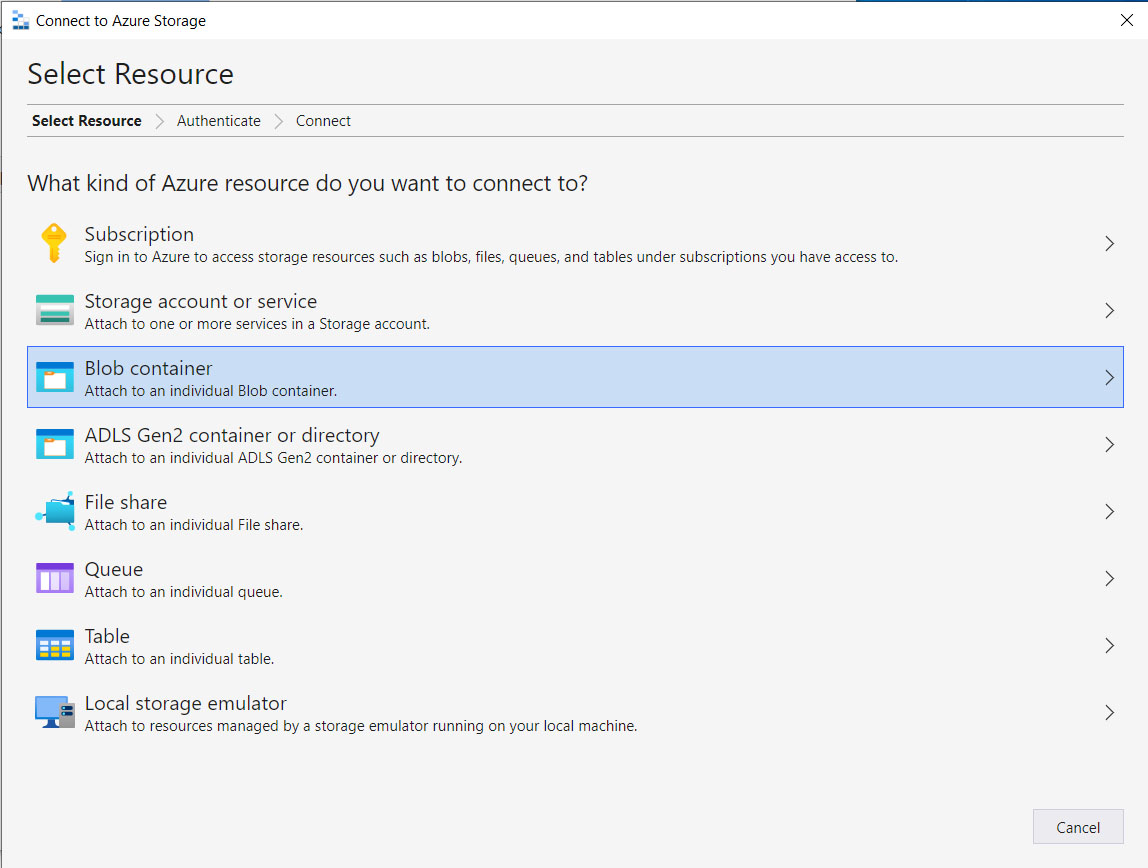Select the Blob container title
The height and width of the screenshot is (868, 1148).
pyautogui.click(x=148, y=368)
